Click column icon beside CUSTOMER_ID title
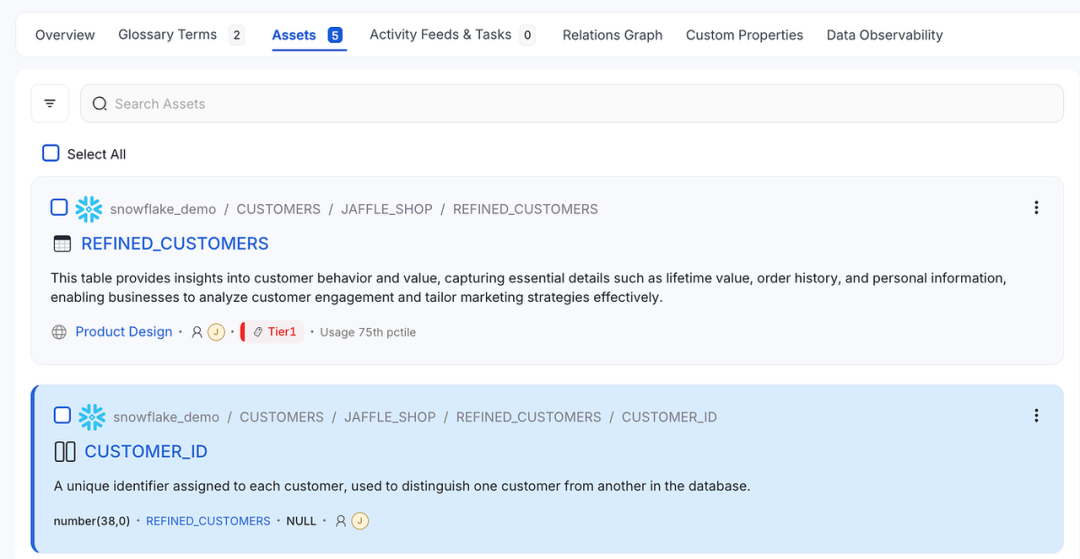The width and height of the screenshot is (1080, 559). [65, 452]
